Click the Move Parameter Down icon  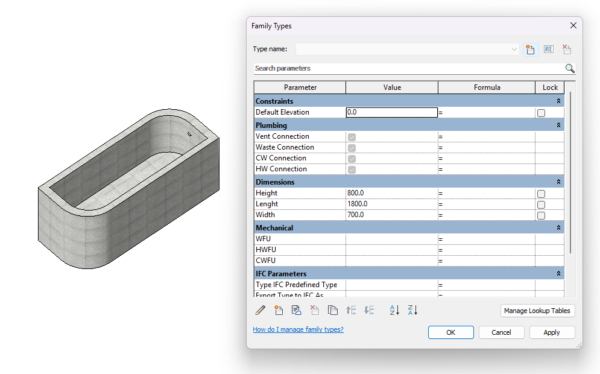[x=369, y=310]
